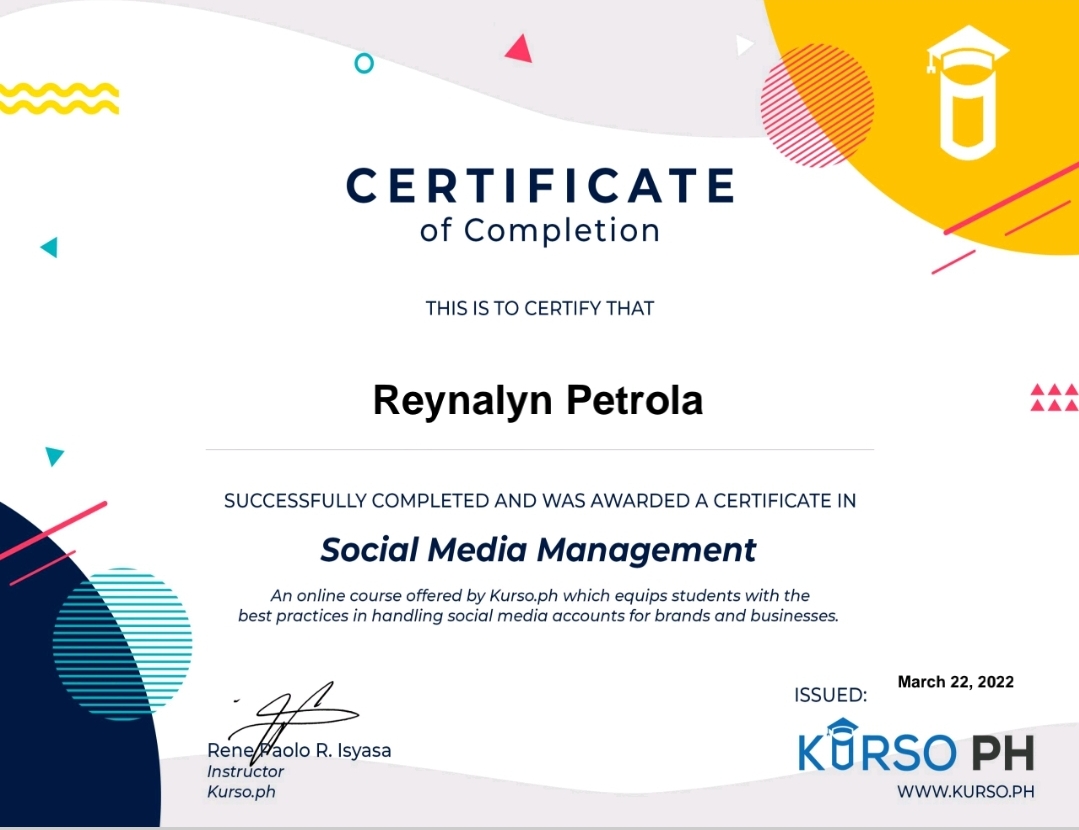Select the teal circle outline near the title
Screen dimensions: 1079x830
362,62
